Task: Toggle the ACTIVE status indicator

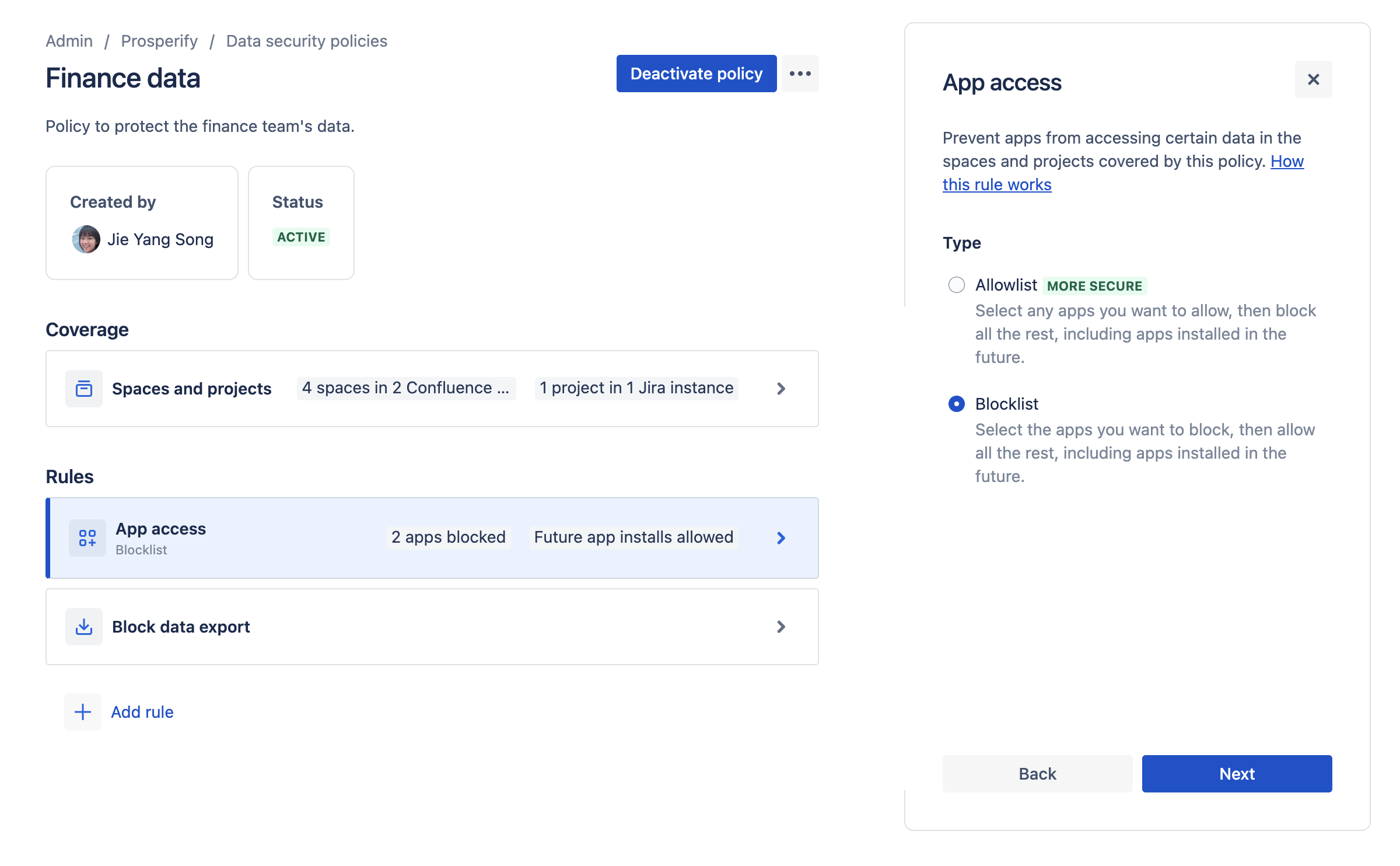Action: [299, 237]
